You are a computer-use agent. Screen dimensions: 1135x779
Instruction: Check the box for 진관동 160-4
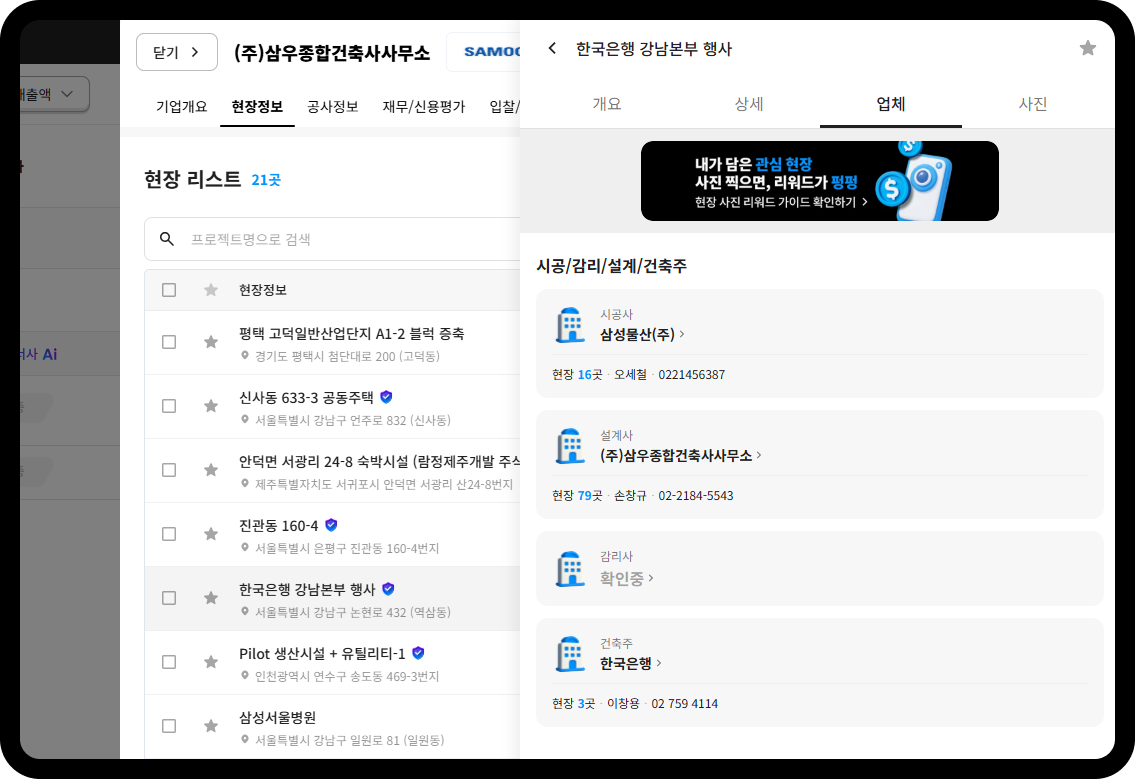click(169, 534)
